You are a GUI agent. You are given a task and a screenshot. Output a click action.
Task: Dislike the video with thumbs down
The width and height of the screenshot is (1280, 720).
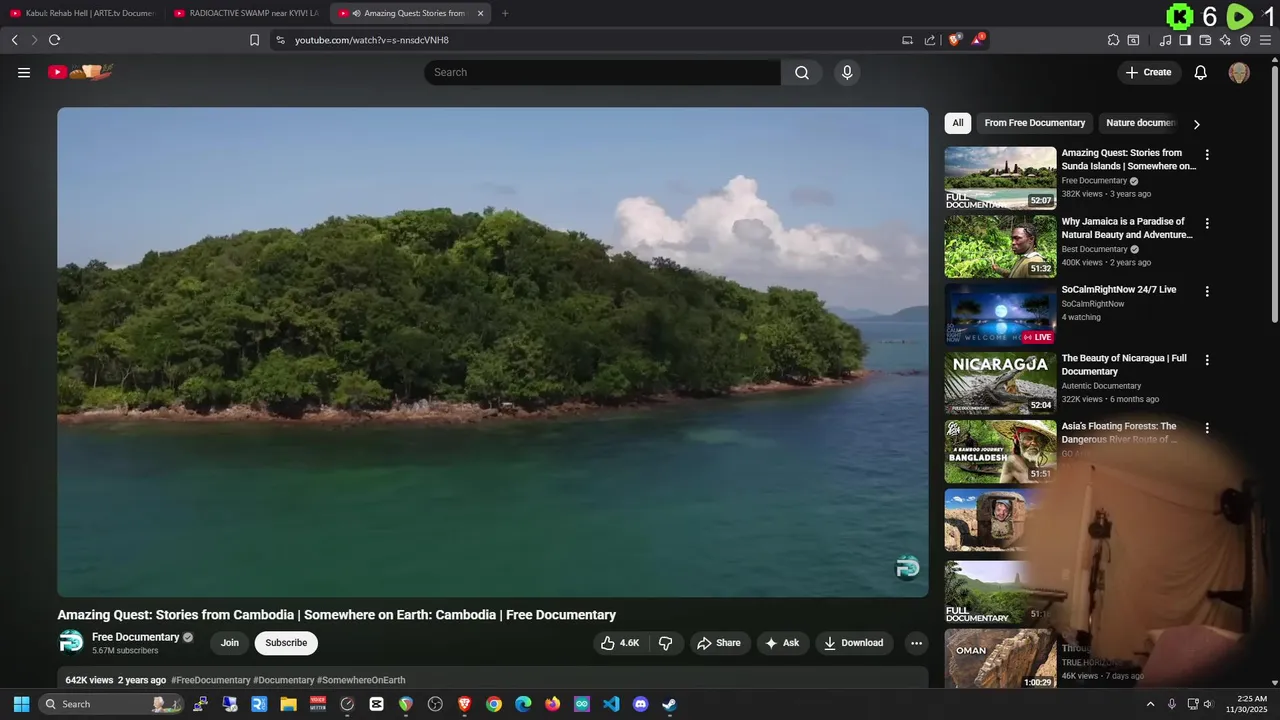pyautogui.click(x=666, y=643)
